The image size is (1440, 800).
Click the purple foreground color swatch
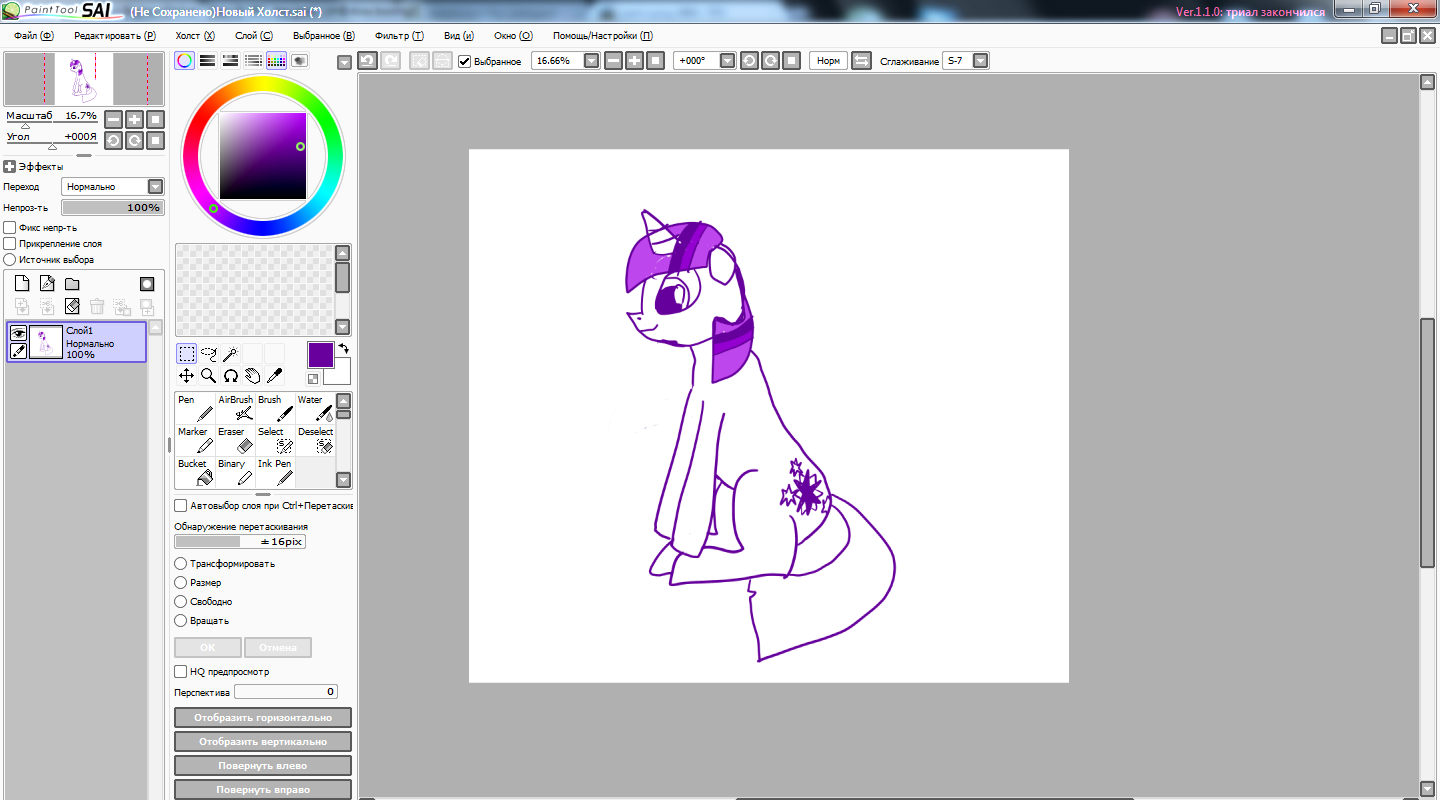(321, 354)
